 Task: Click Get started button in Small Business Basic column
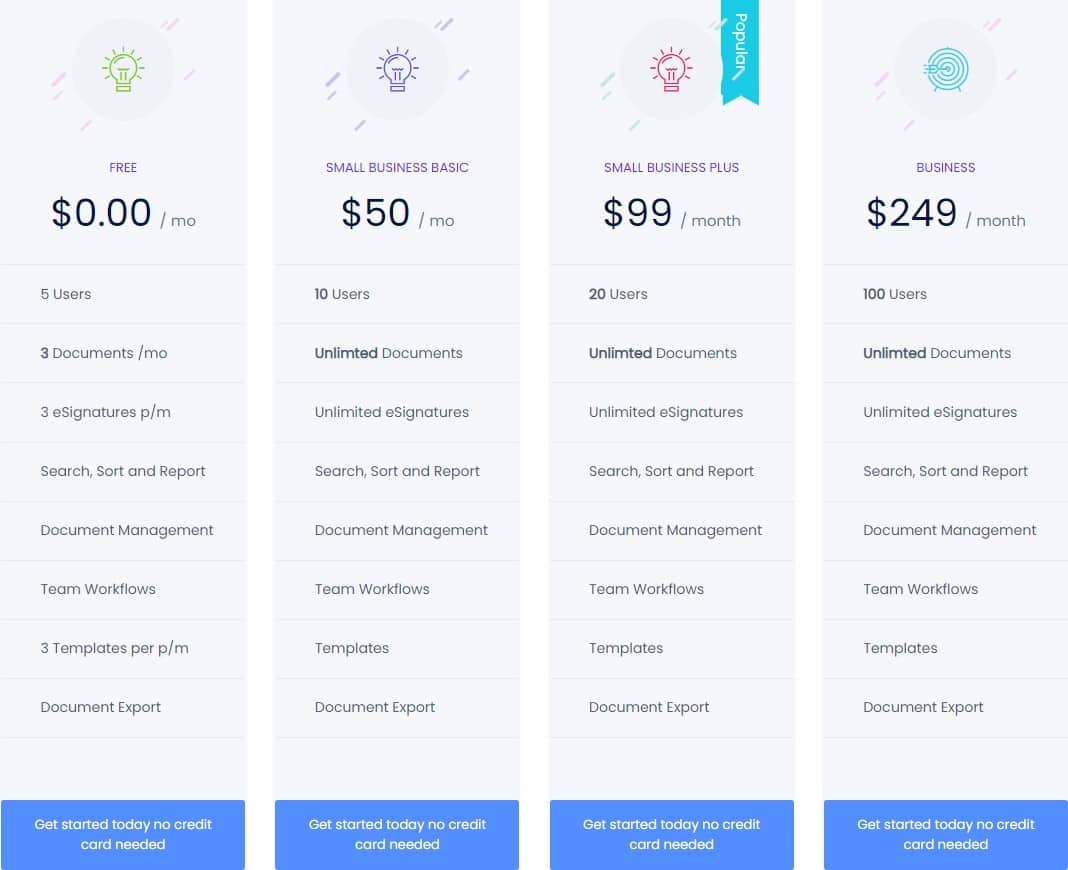397,834
